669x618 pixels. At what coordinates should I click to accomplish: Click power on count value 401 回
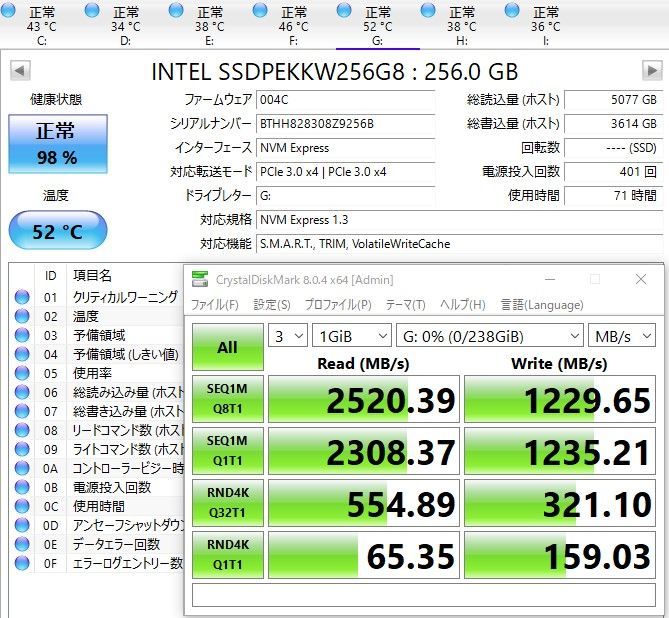click(x=614, y=172)
